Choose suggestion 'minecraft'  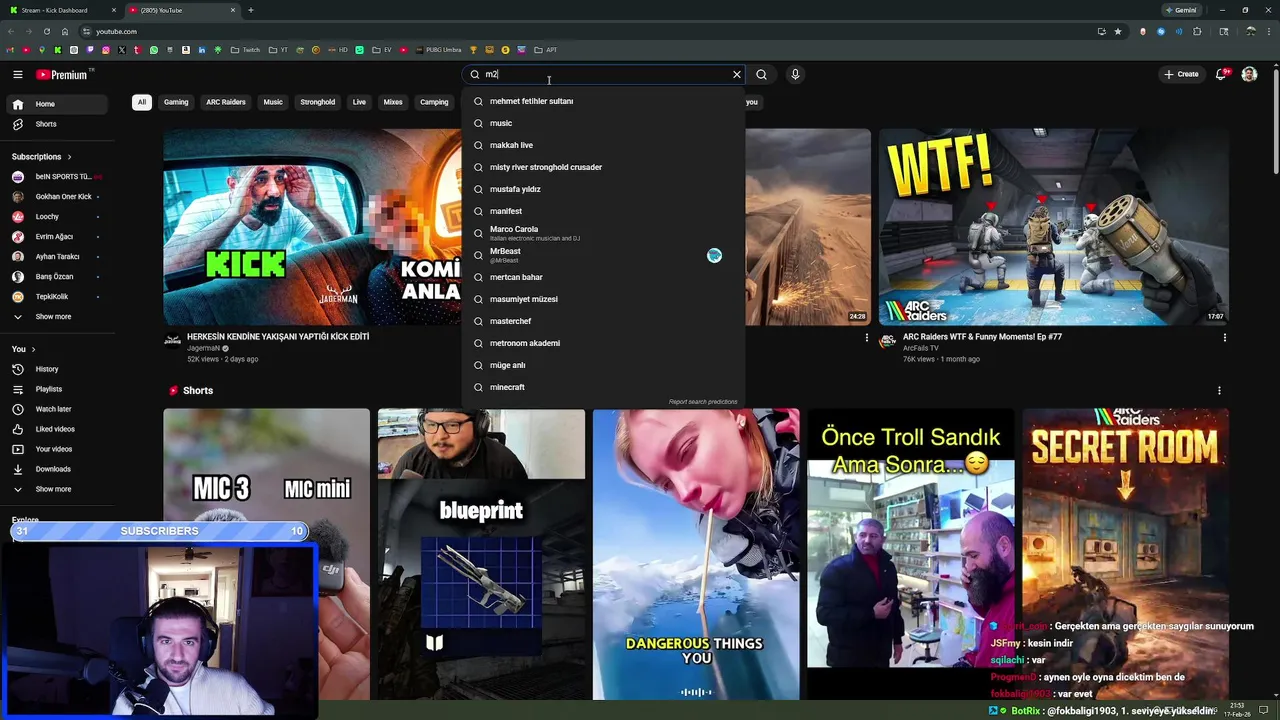603,387
